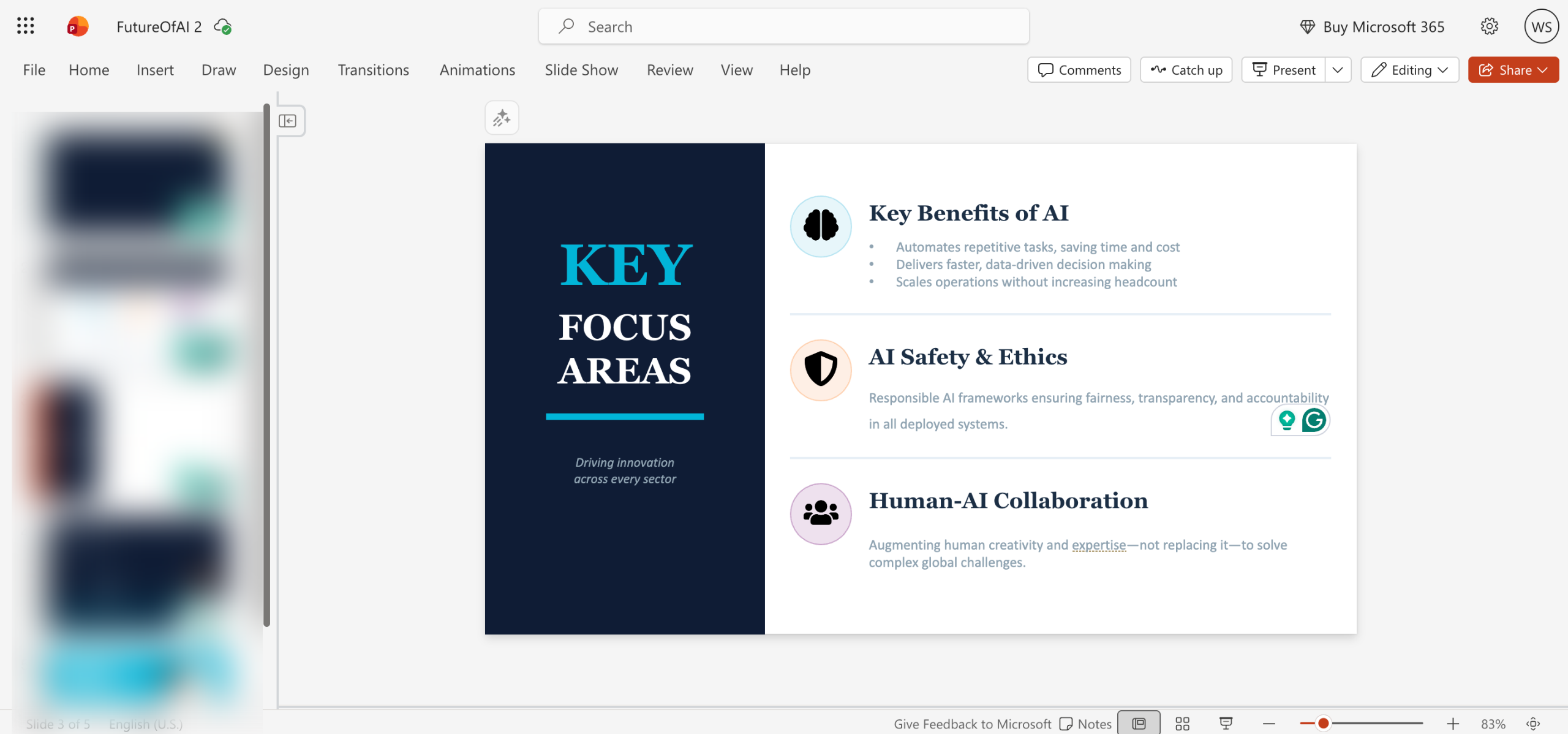Click Give Feedback to Microsoft
Viewport: 1568px width, 734px height.
pos(972,724)
